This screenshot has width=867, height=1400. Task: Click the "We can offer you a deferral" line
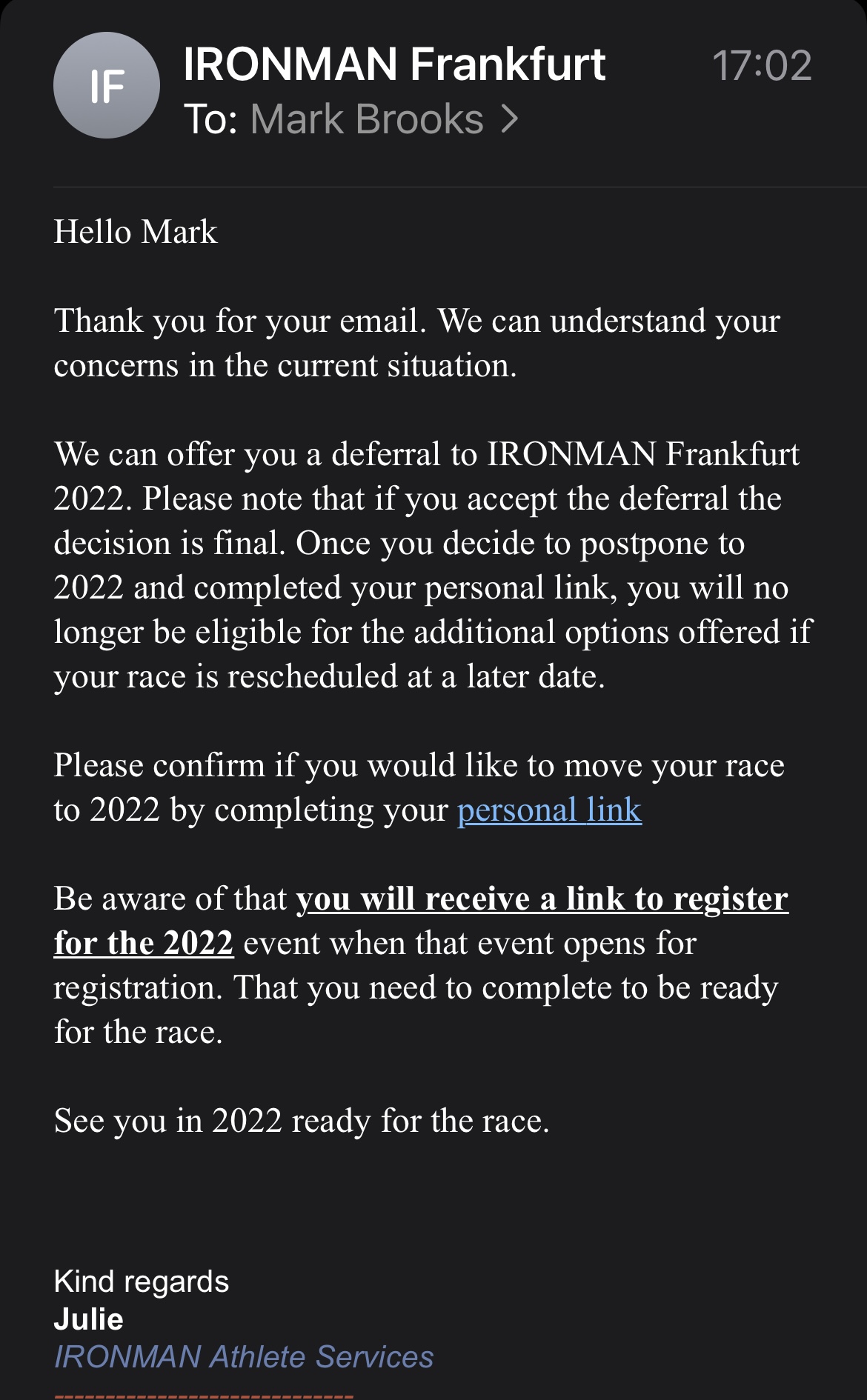426,454
